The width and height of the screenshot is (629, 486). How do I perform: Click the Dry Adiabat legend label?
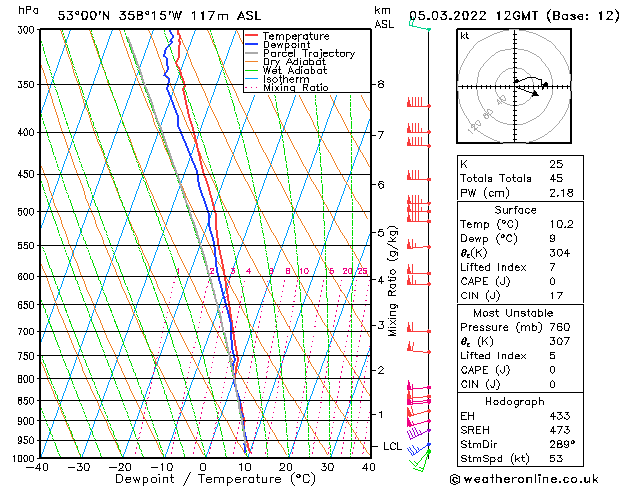(x=294, y=62)
